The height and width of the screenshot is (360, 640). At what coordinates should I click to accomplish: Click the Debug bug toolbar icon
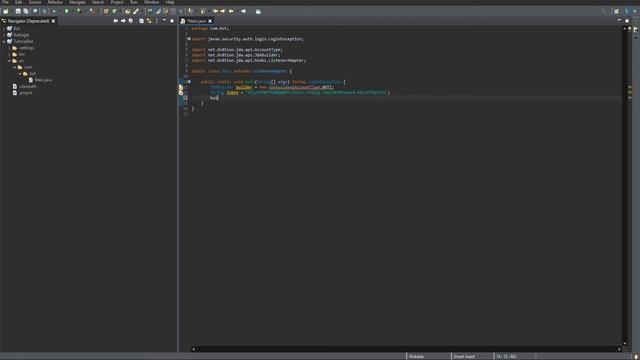(x=54, y=11)
